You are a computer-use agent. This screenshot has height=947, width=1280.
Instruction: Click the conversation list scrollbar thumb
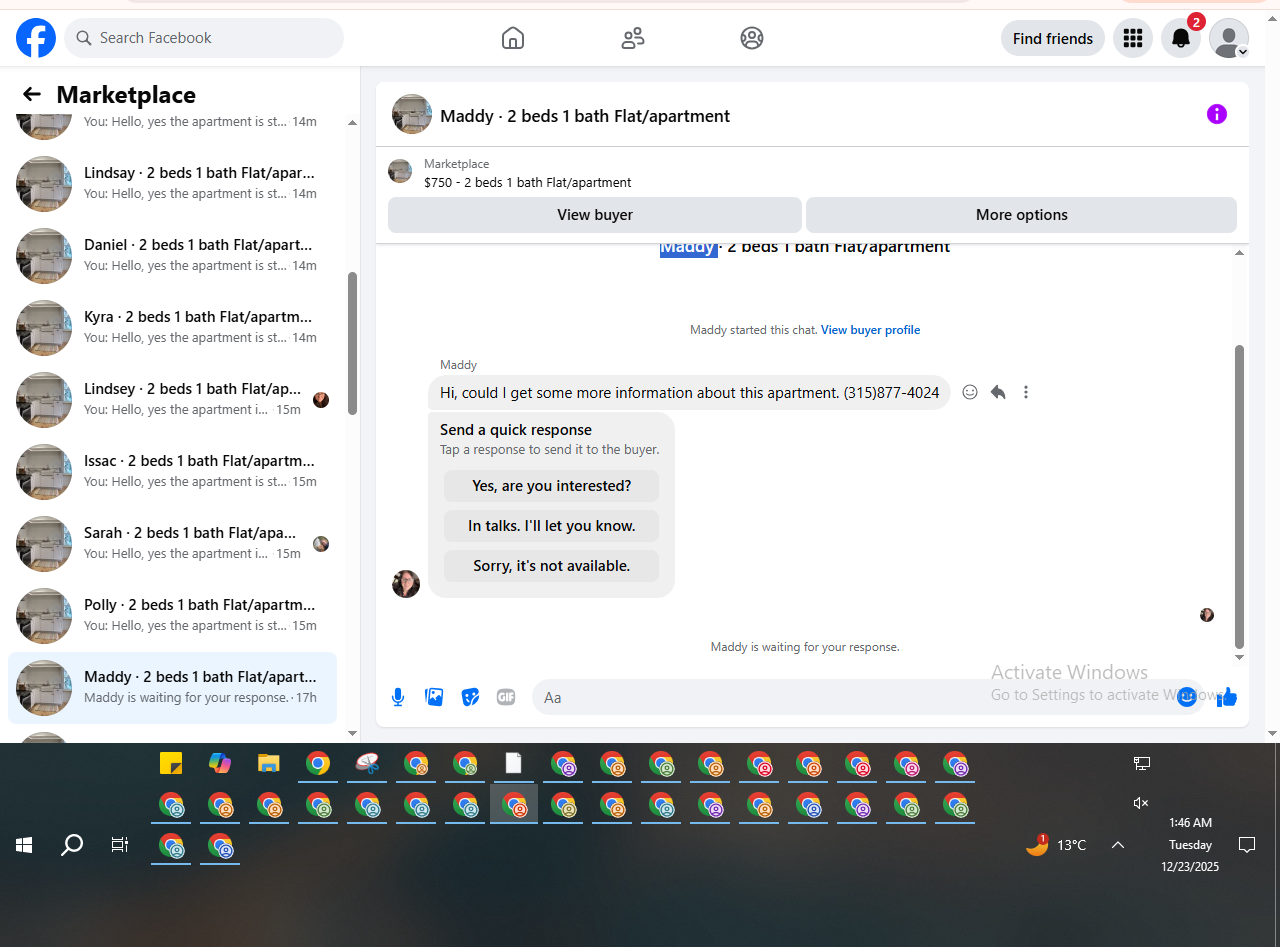pyautogui.click(x=352, y=343)
